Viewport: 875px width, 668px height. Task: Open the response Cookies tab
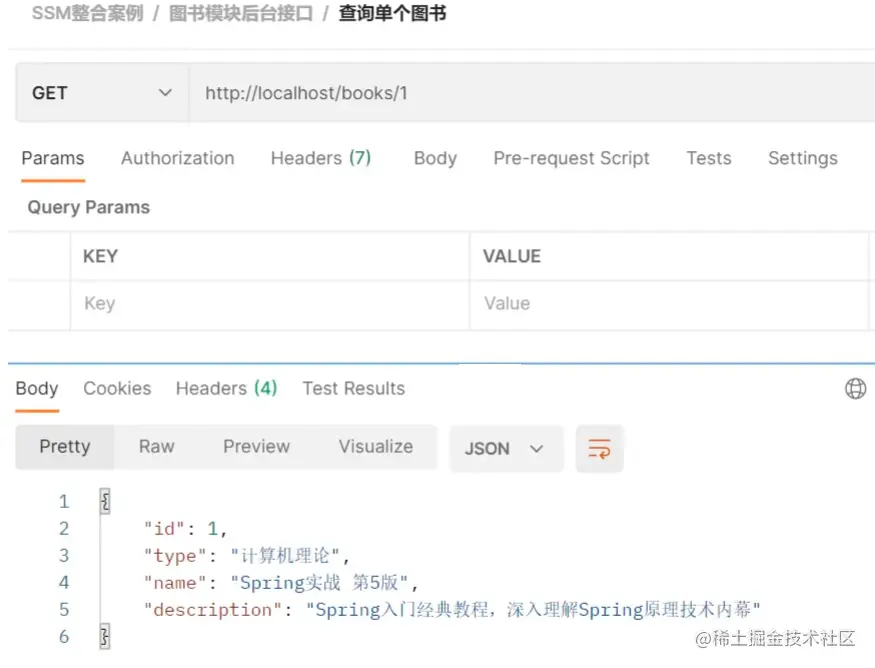pyautogui.click(x=117, y=388)
